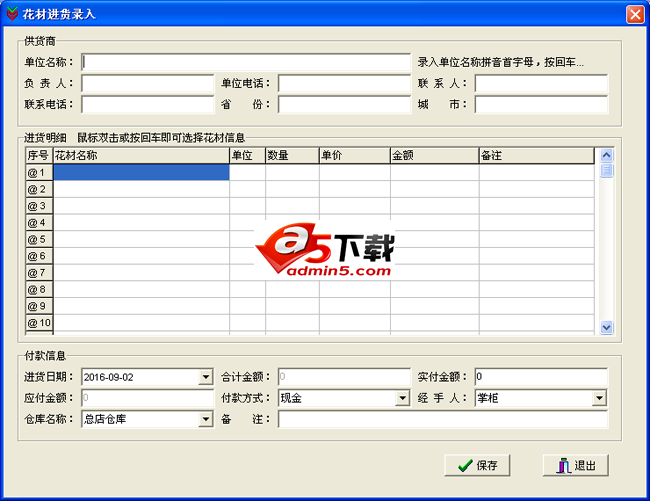Select the 联系人 text field
This screenshot has height=501, width=650.
pos(541,83)
